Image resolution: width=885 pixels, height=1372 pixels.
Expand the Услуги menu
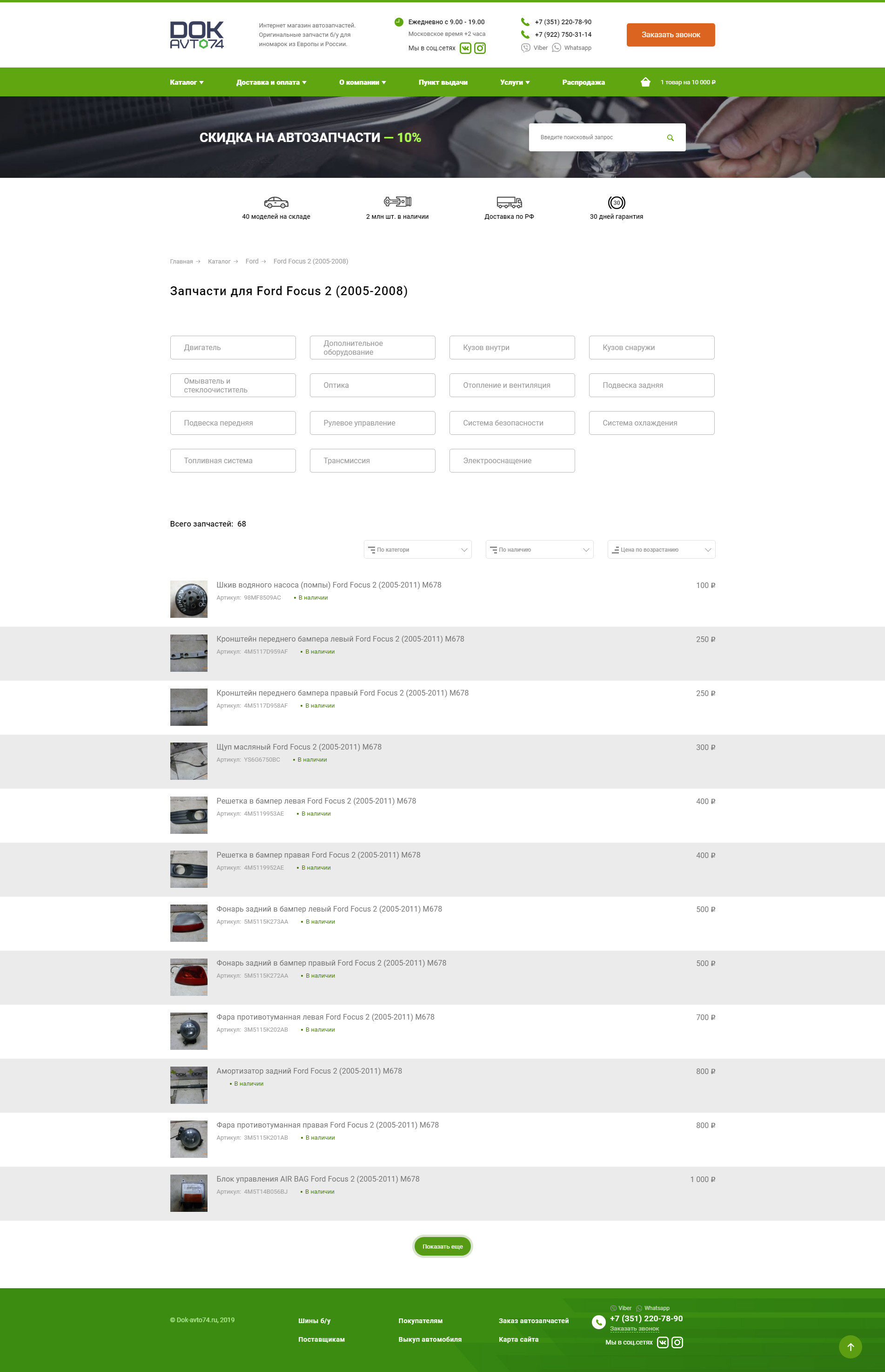515,82
